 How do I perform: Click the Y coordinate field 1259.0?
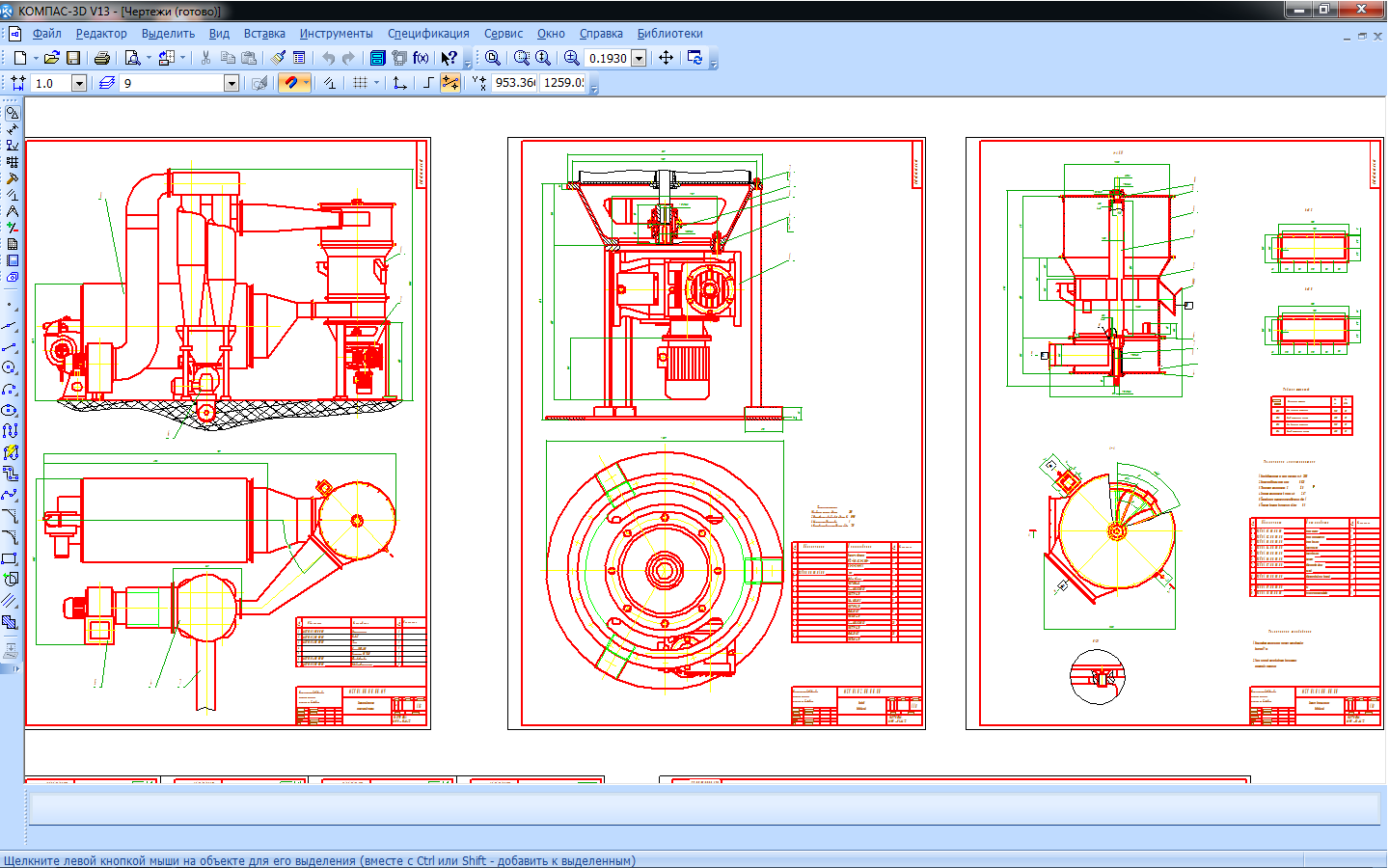click(x=563, y=83)
